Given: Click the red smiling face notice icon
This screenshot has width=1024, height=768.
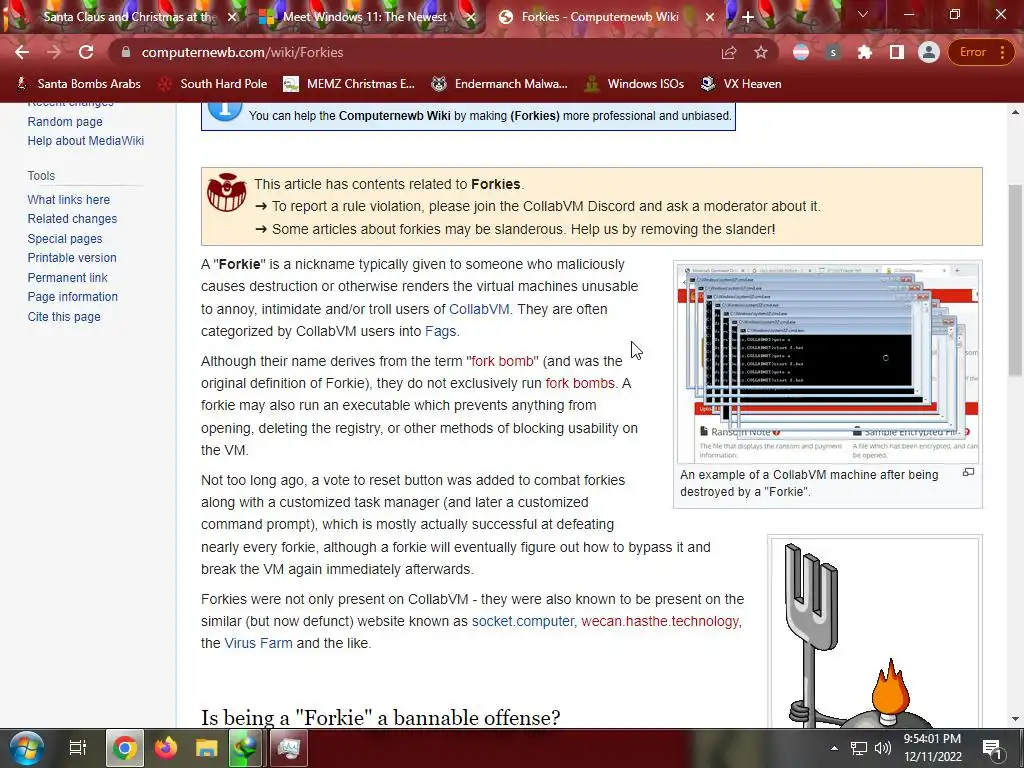Looking at the screenshot, I should (227, 192).
